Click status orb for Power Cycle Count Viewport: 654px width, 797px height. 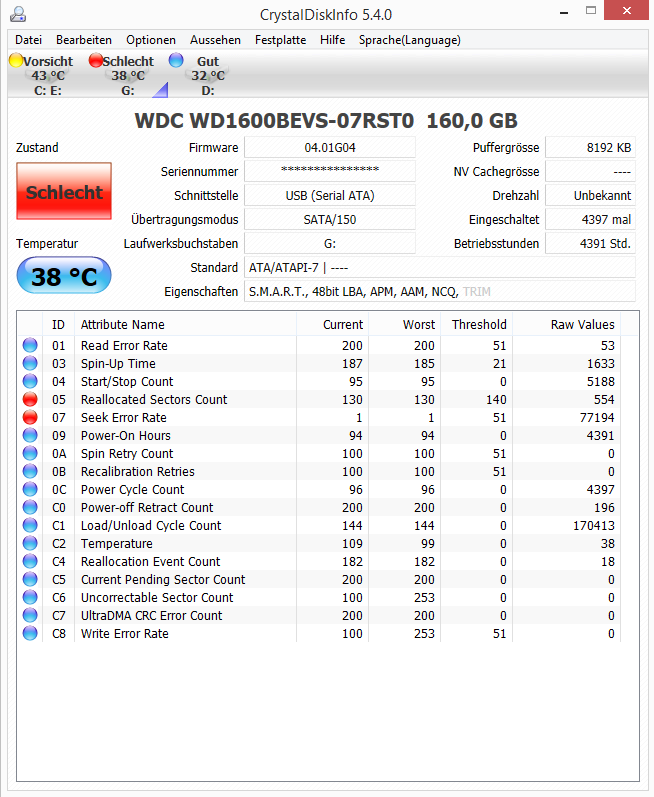click(30, 489)
